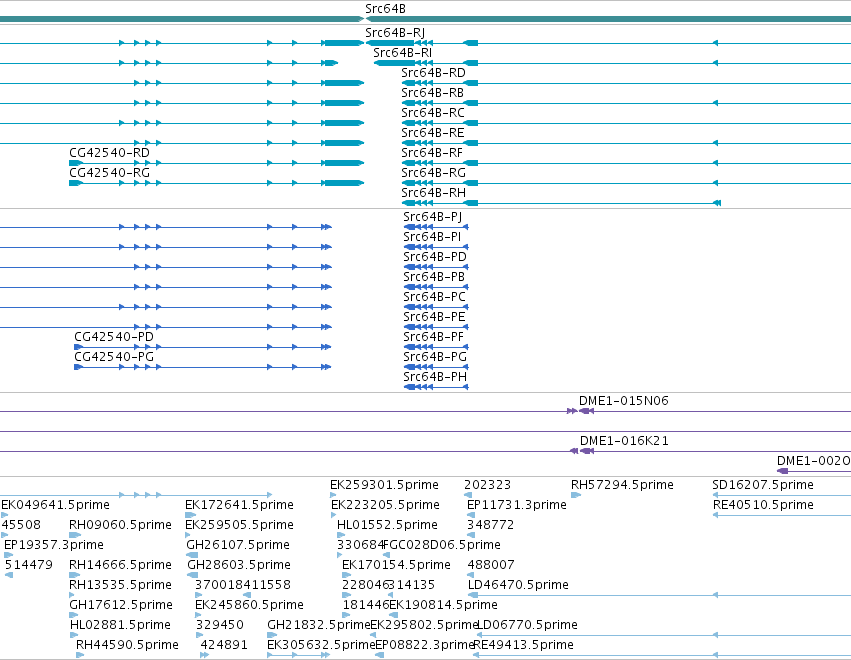
Task: Click the CG42540-RD transcript label
Action: pyautogui.click(x=109, y=153)
